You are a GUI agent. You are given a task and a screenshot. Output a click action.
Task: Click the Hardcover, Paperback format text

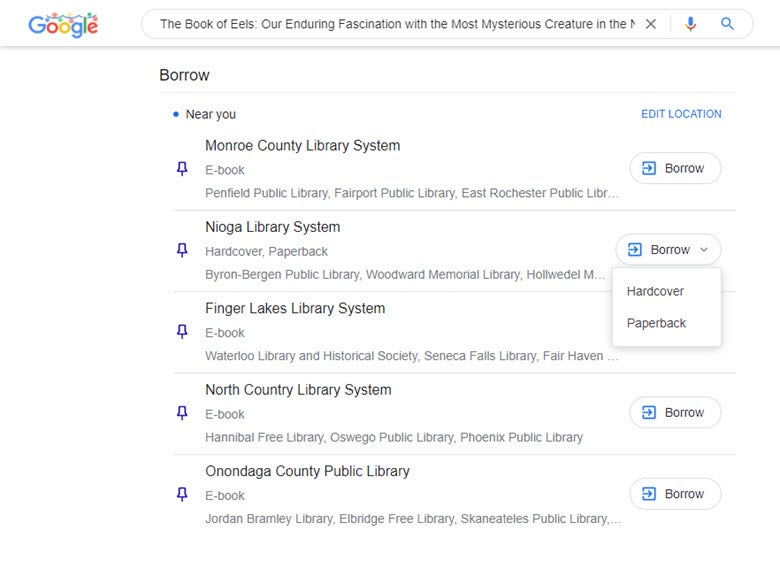266,252
